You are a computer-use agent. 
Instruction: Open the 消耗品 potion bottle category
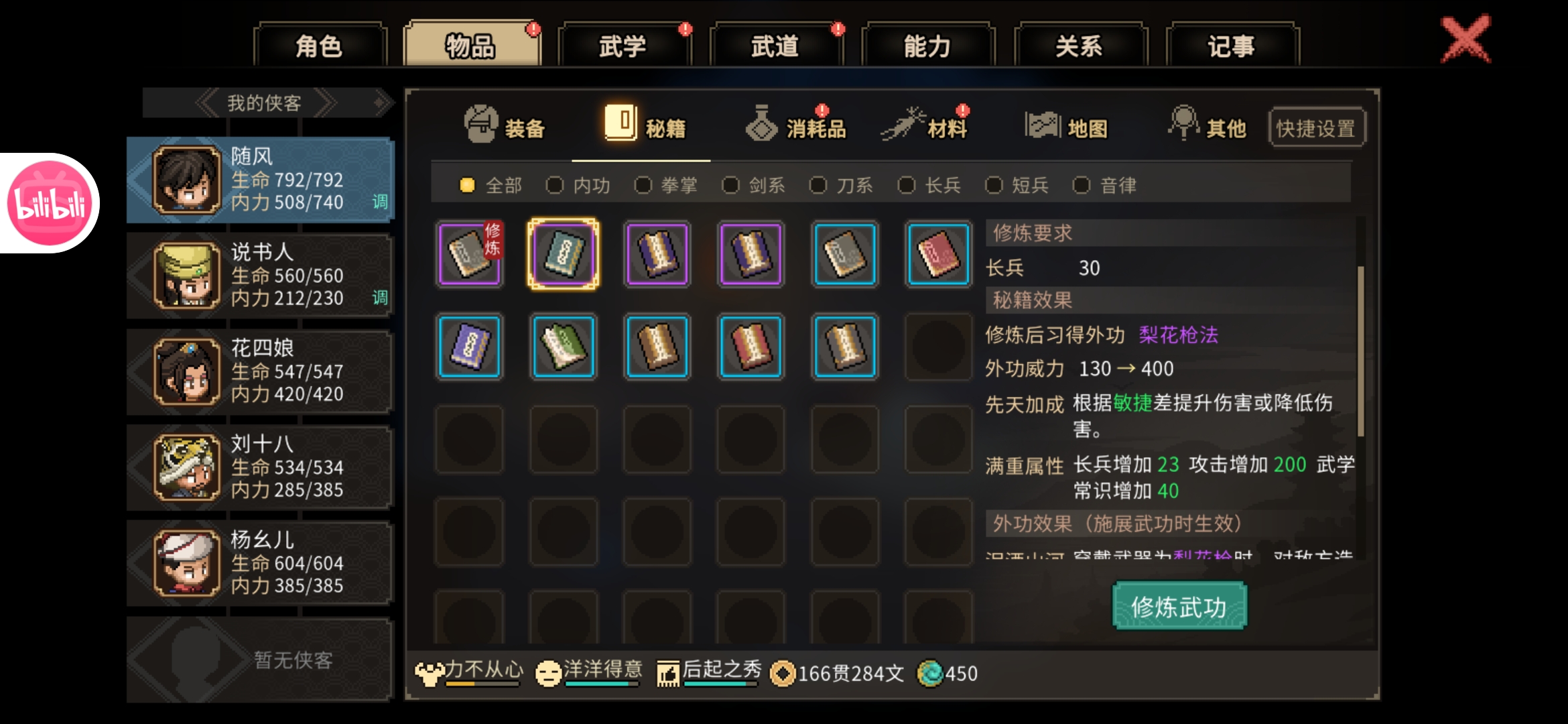click(x=762, y=124)
